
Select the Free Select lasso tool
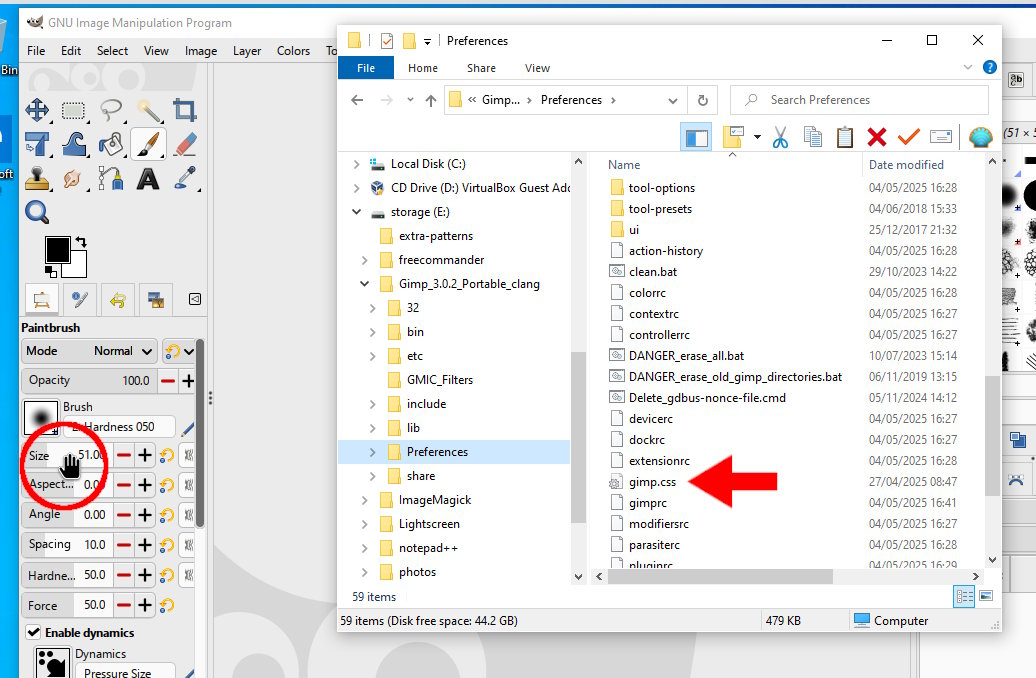[111, 110]
